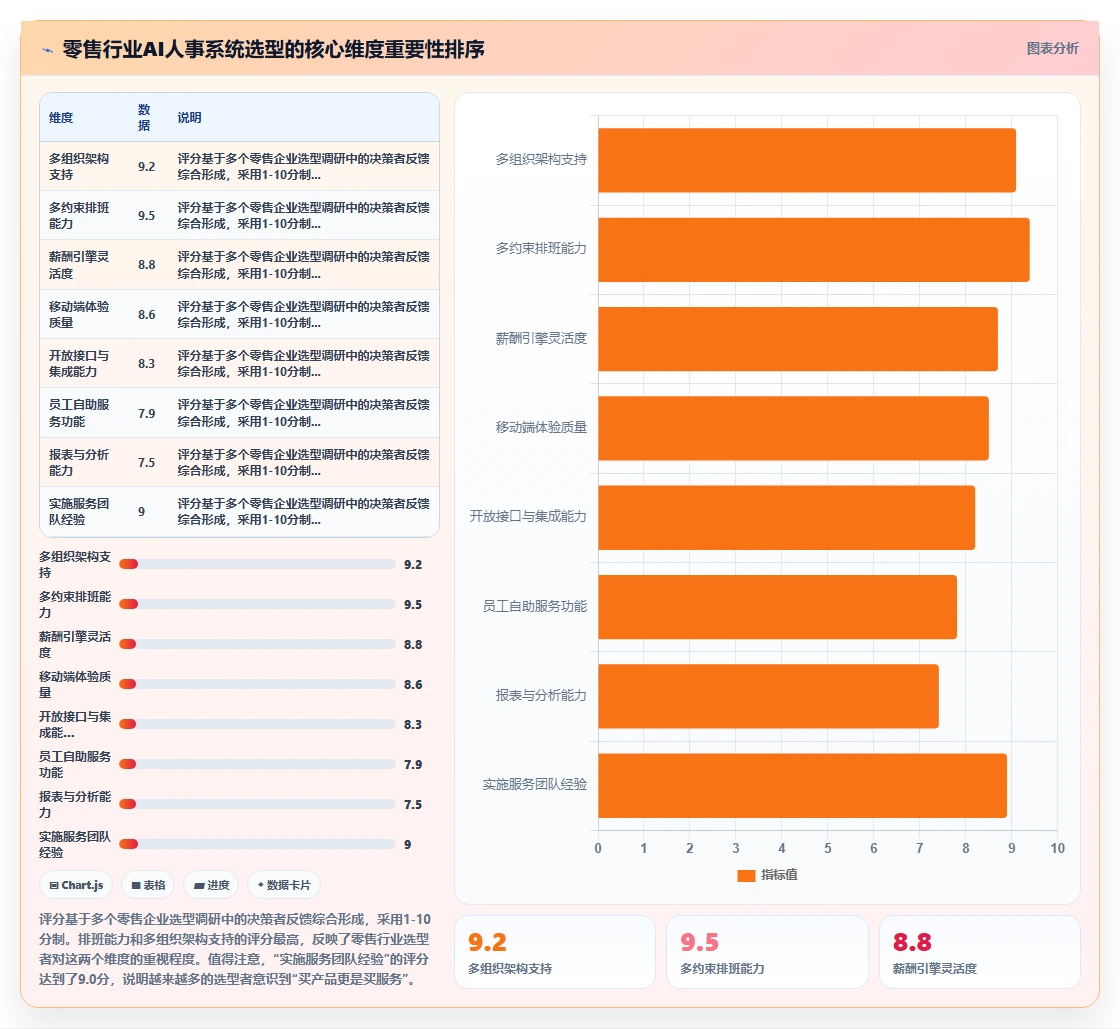Viewport: 1120px width, 1029px height.
Task: Click the 表格 tag pill
Action: [x=148, y=885]
